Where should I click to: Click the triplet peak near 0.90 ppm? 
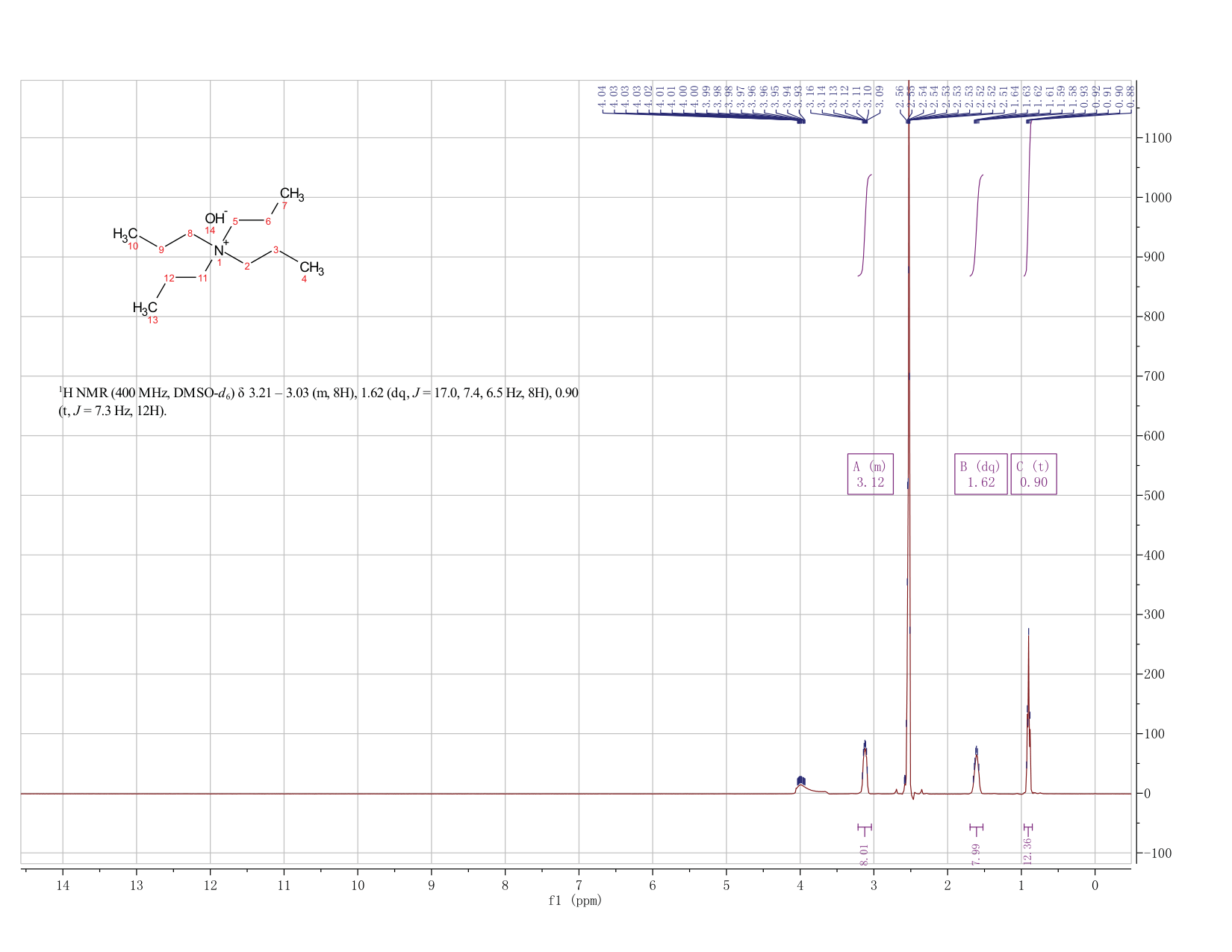(1028, 717)
